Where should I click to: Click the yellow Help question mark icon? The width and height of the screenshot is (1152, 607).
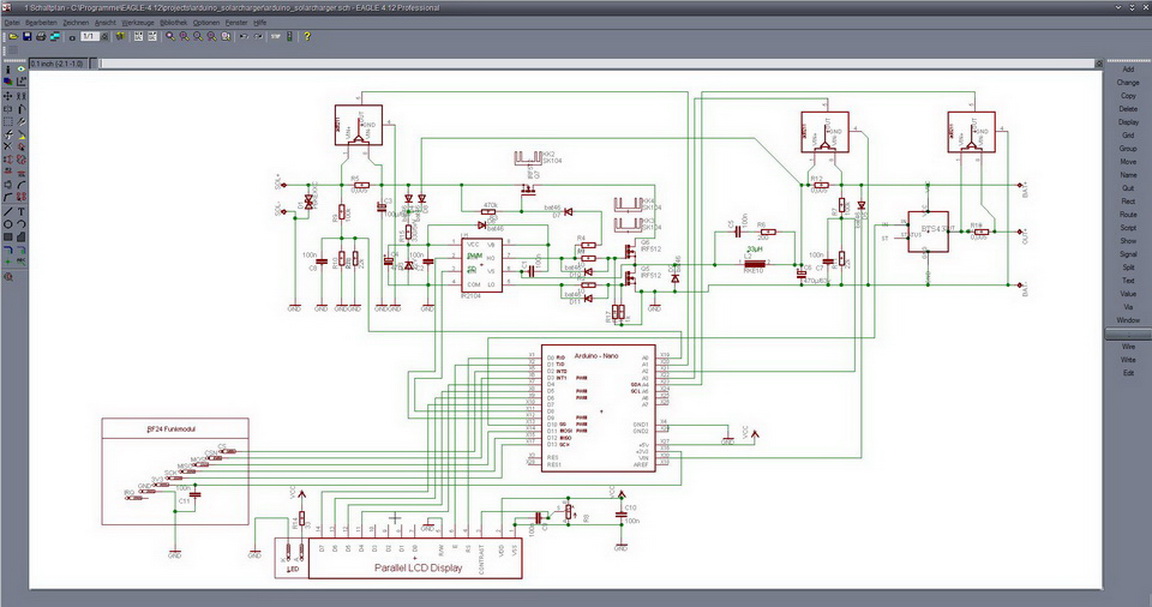307,36
